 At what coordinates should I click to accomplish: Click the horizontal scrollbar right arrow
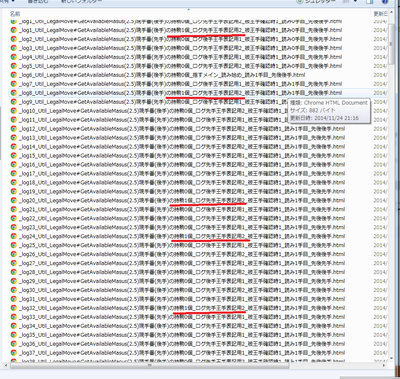385,365
